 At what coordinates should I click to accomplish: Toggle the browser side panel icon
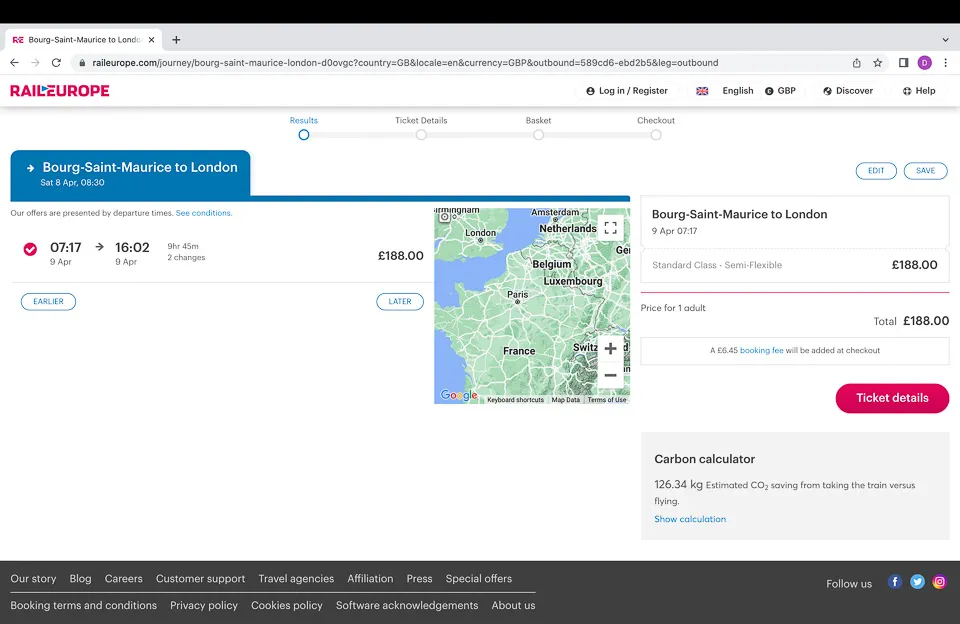(x=903, y=62)
